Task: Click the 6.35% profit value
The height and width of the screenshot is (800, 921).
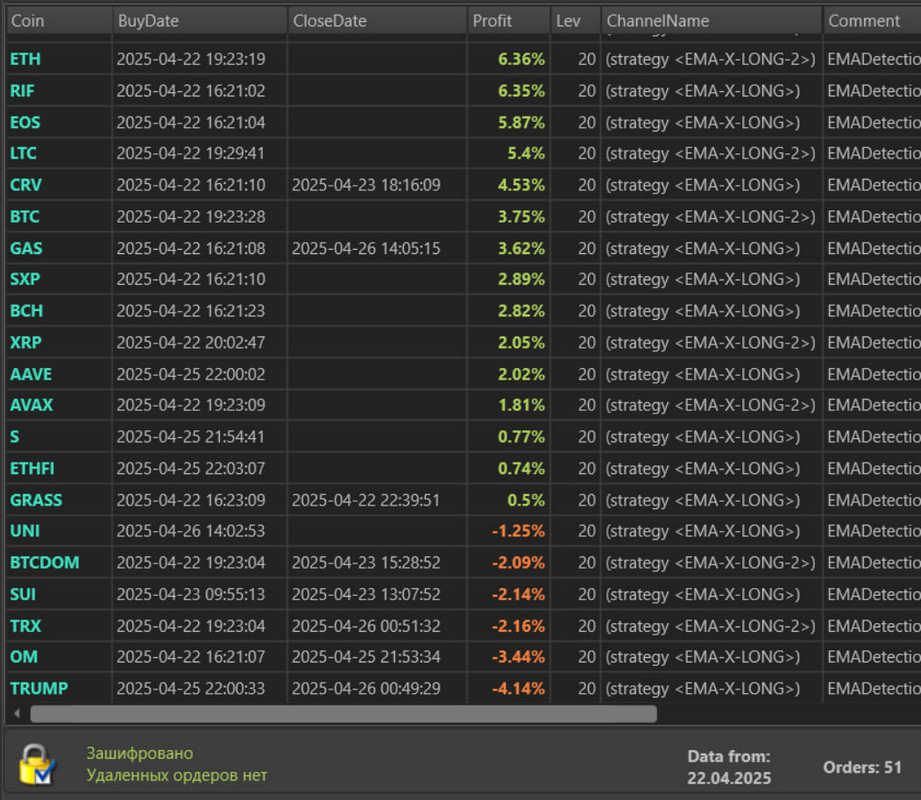Action: pos(521,91)
